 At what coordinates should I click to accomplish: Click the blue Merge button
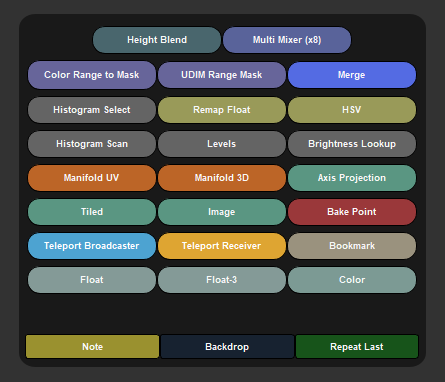click(352, 75)
